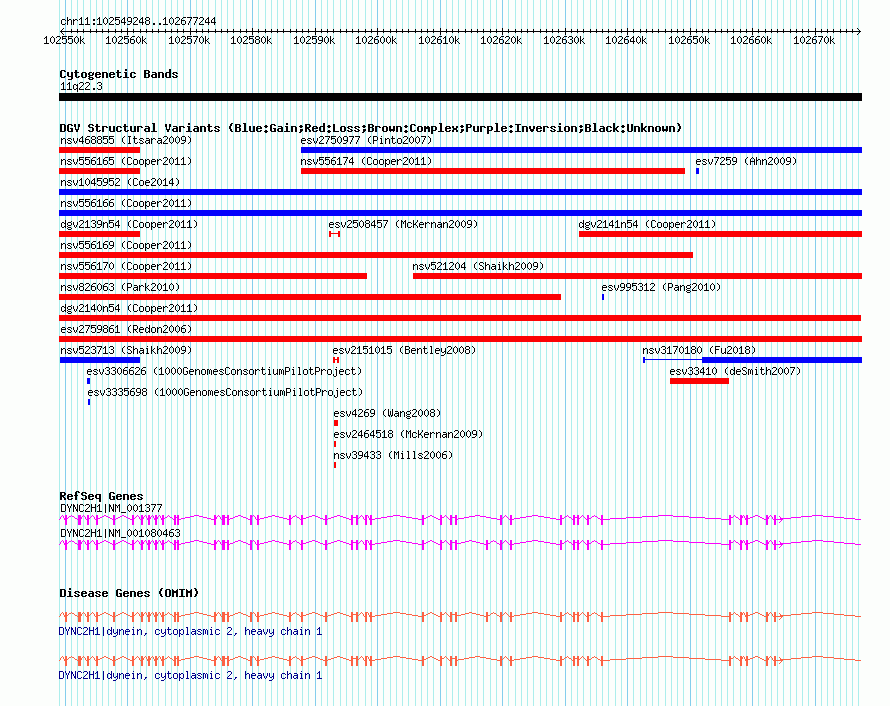The image size is (890, 706).
Task: Click the Cytogenetic Bands track heading
Action: click(119, 74)
